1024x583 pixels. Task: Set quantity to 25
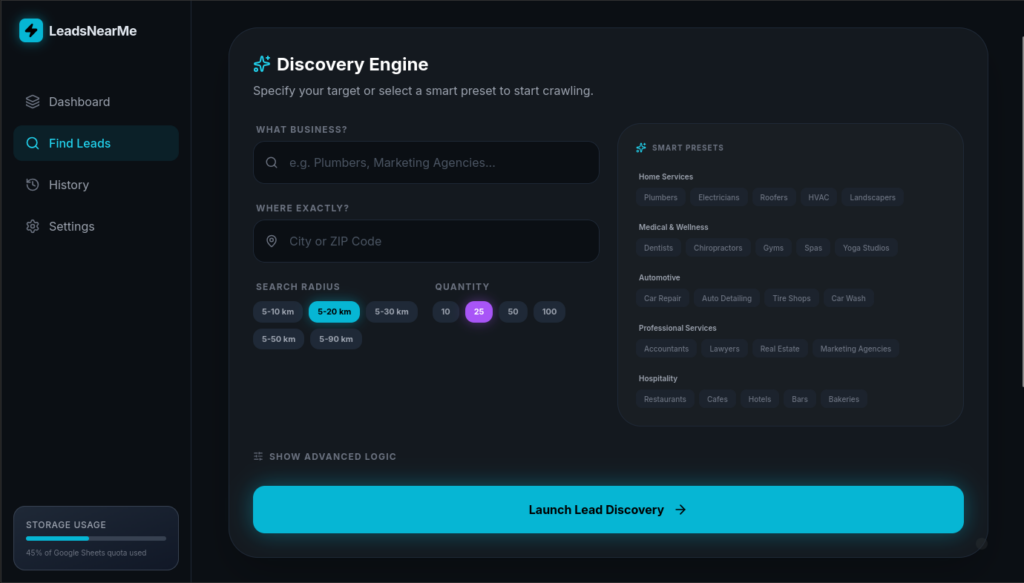click(x=479, y=312)
